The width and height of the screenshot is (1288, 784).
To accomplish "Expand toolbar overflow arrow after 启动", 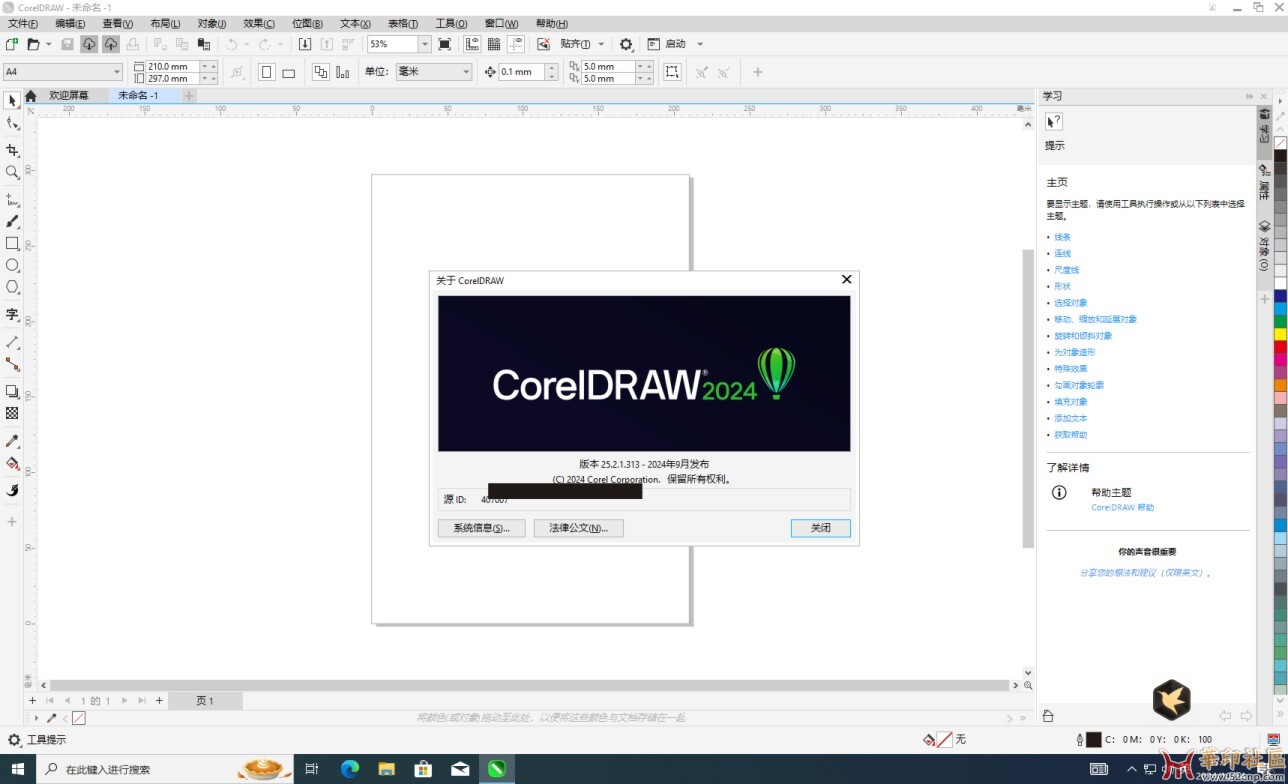I will (x=700, y=44).
